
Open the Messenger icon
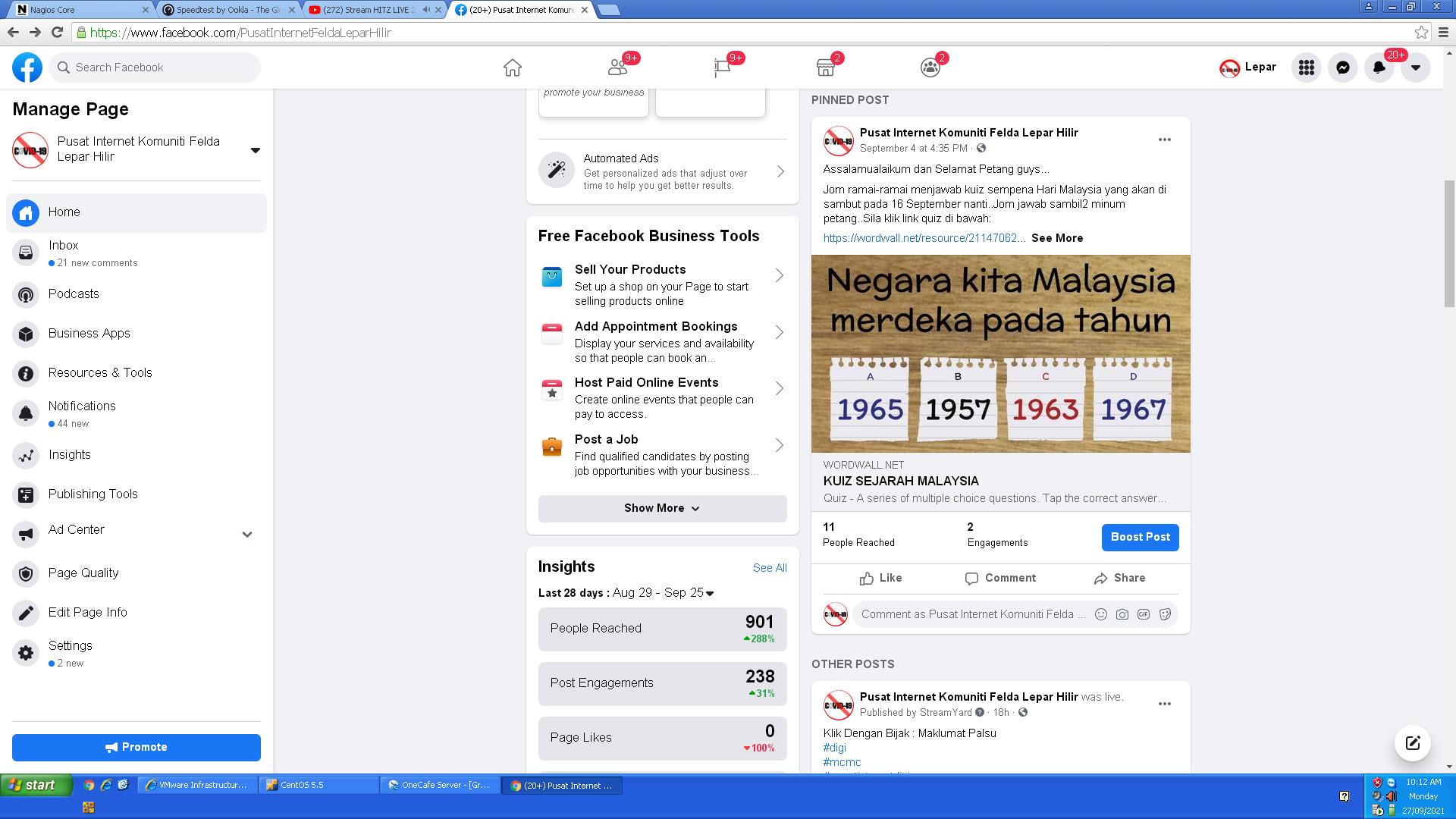point(1342,67)
